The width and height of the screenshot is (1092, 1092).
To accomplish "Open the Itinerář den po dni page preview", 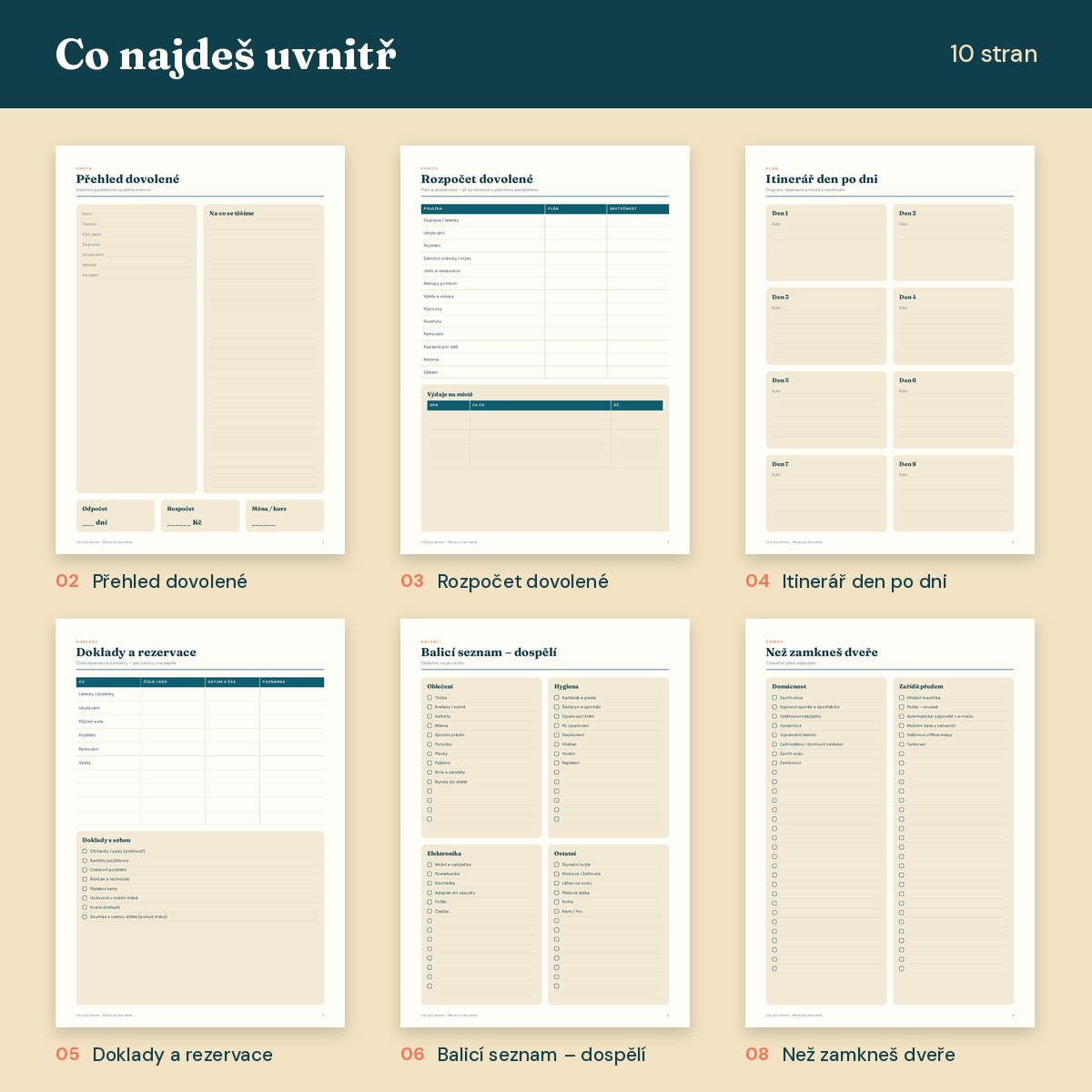I will [890, 349].
